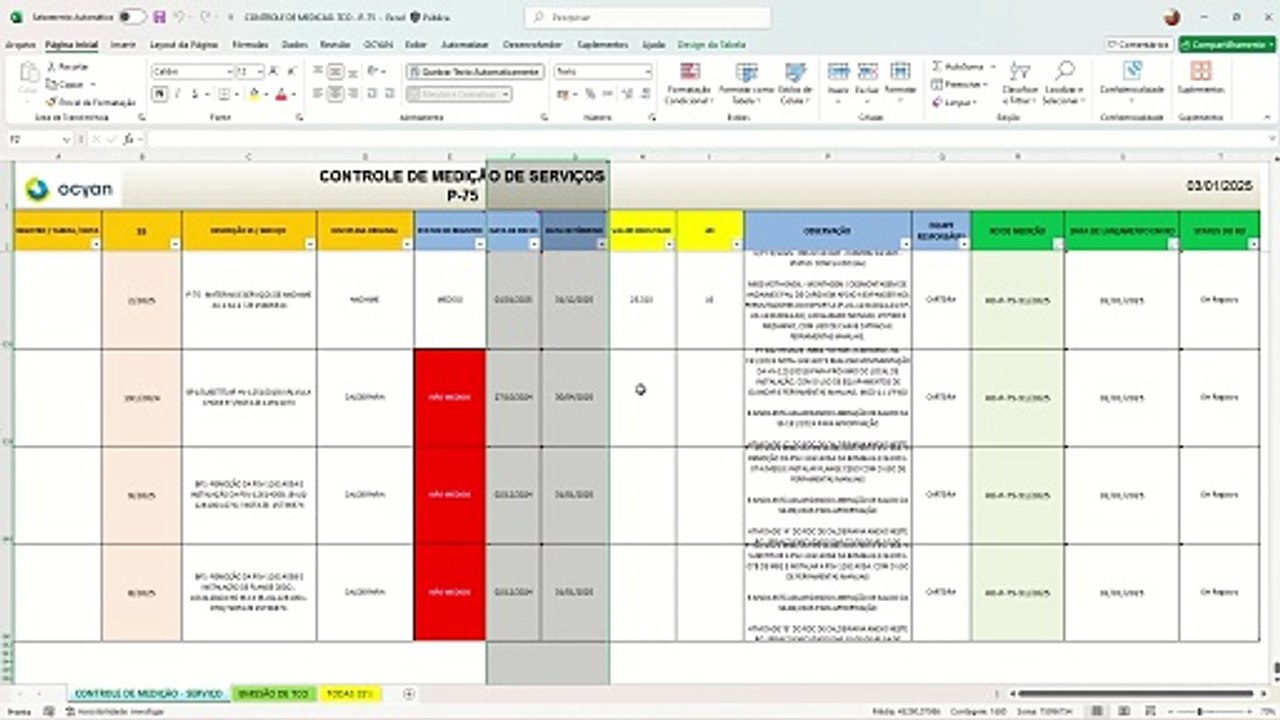
Task: Click the Copiar button
Action: 66,84
